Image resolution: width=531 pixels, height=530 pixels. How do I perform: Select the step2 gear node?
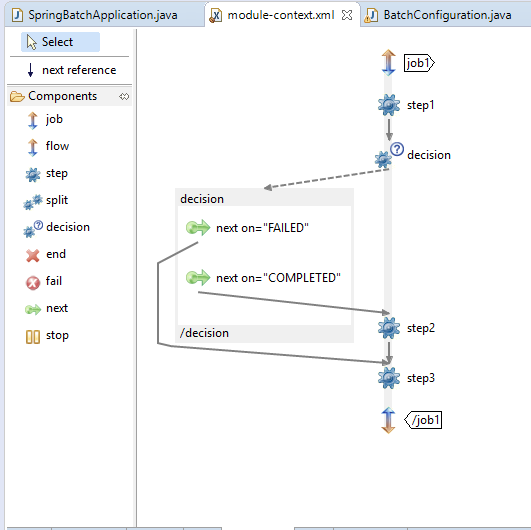[x=389, y=328]
